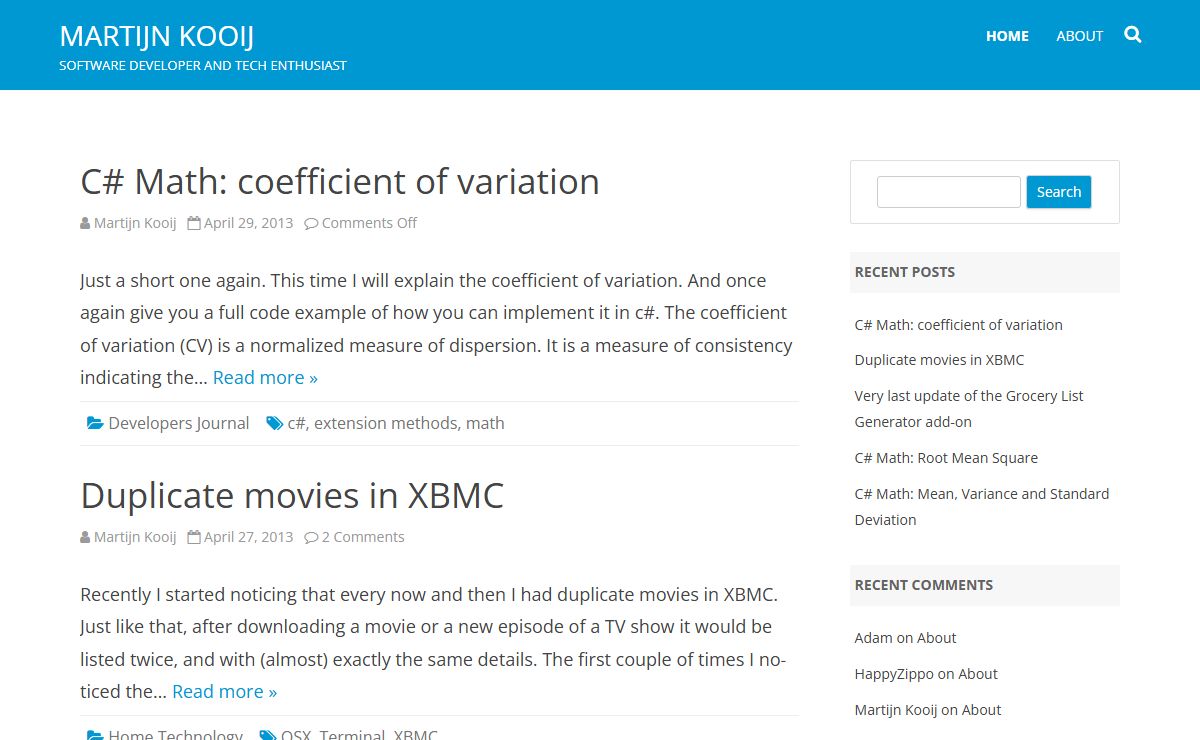Screen dimensions: 1200x740
Task: Click the MARTIJN KOOIJ site title
Action: coord(157,36)
